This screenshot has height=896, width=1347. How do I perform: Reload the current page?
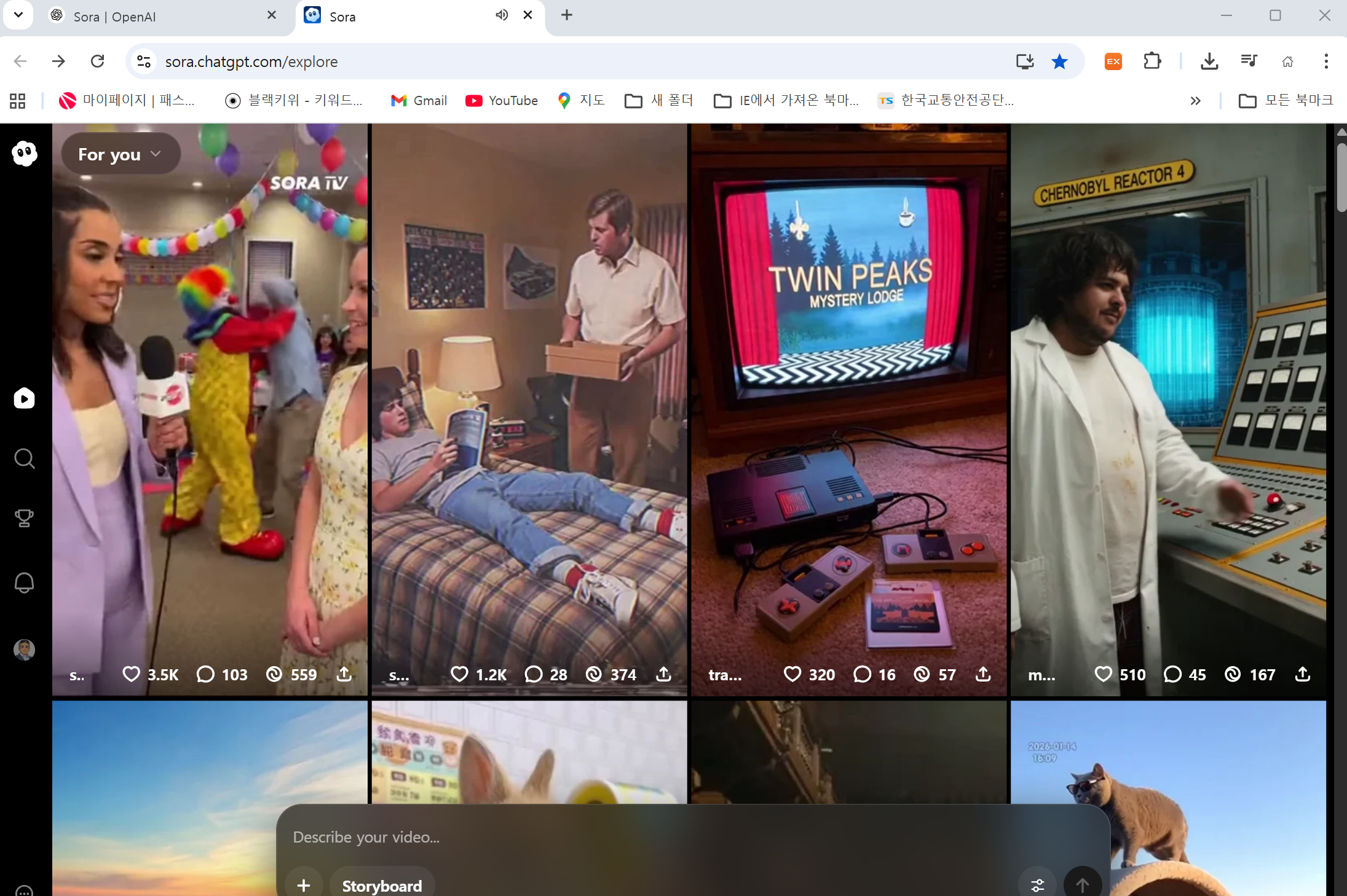97,61
